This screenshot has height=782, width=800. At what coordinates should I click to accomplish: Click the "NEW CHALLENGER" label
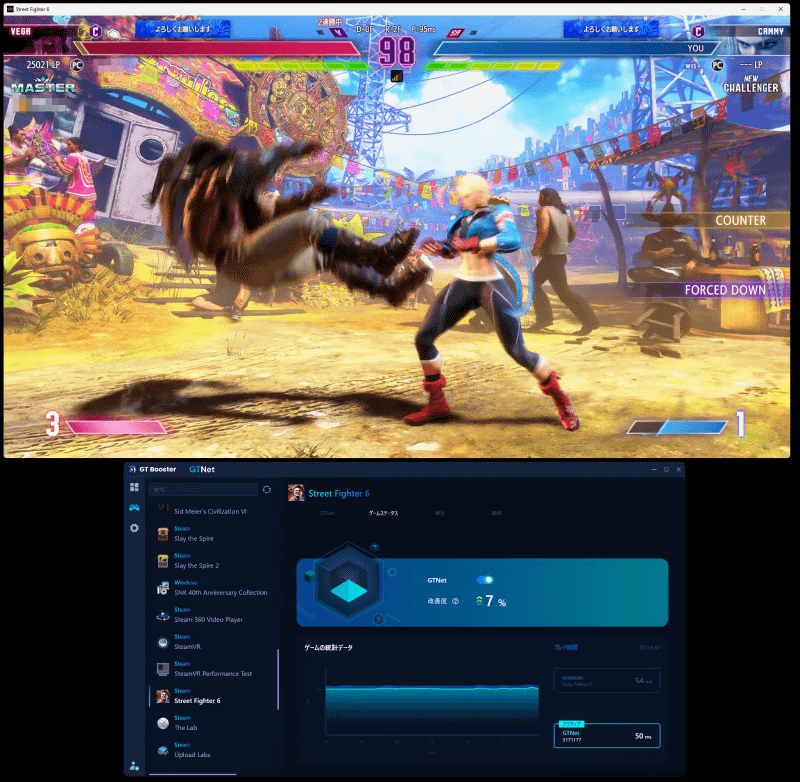[751, 84]
